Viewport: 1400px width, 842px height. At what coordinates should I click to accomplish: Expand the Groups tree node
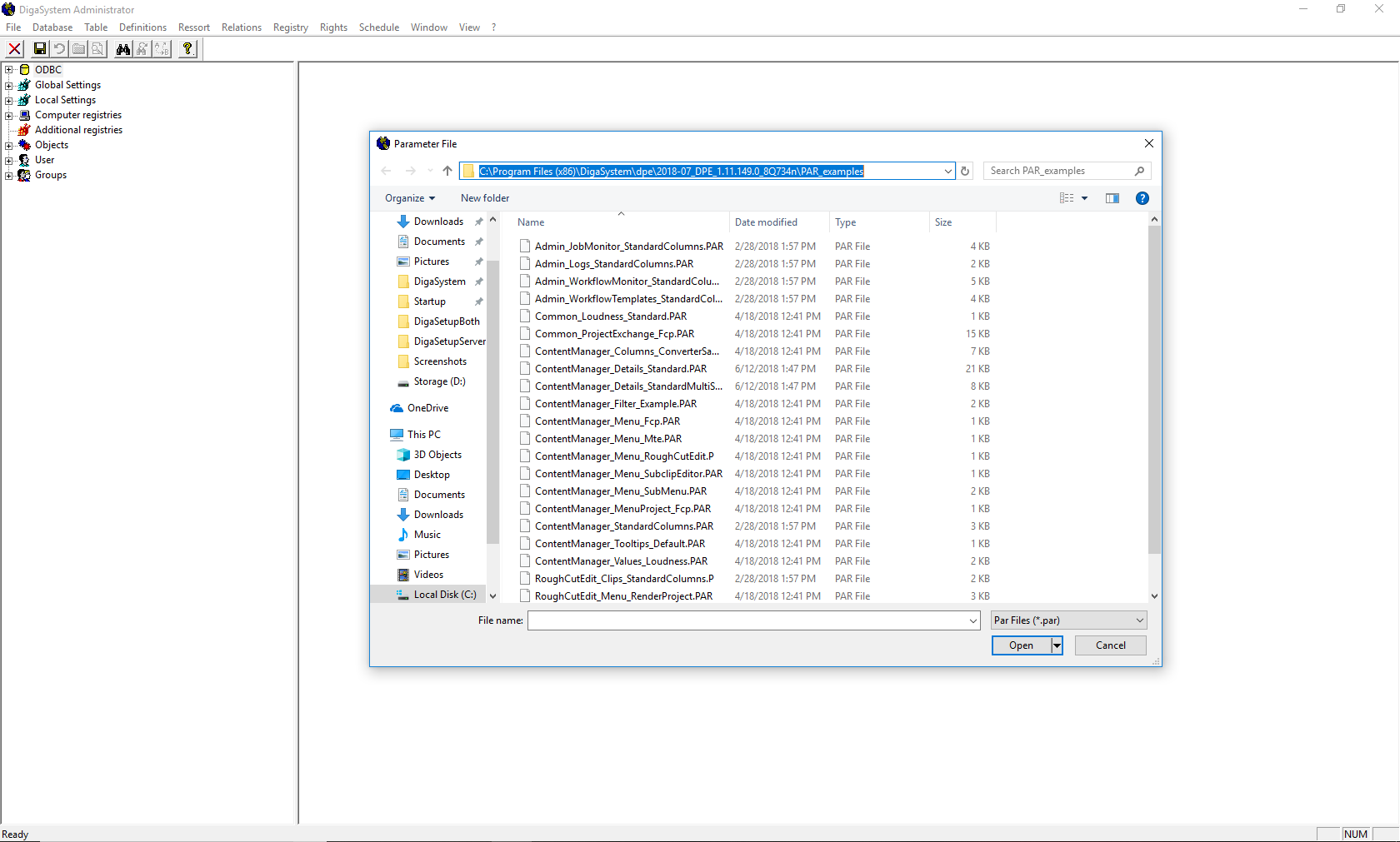pyautogui.click(x=9, y=175)
